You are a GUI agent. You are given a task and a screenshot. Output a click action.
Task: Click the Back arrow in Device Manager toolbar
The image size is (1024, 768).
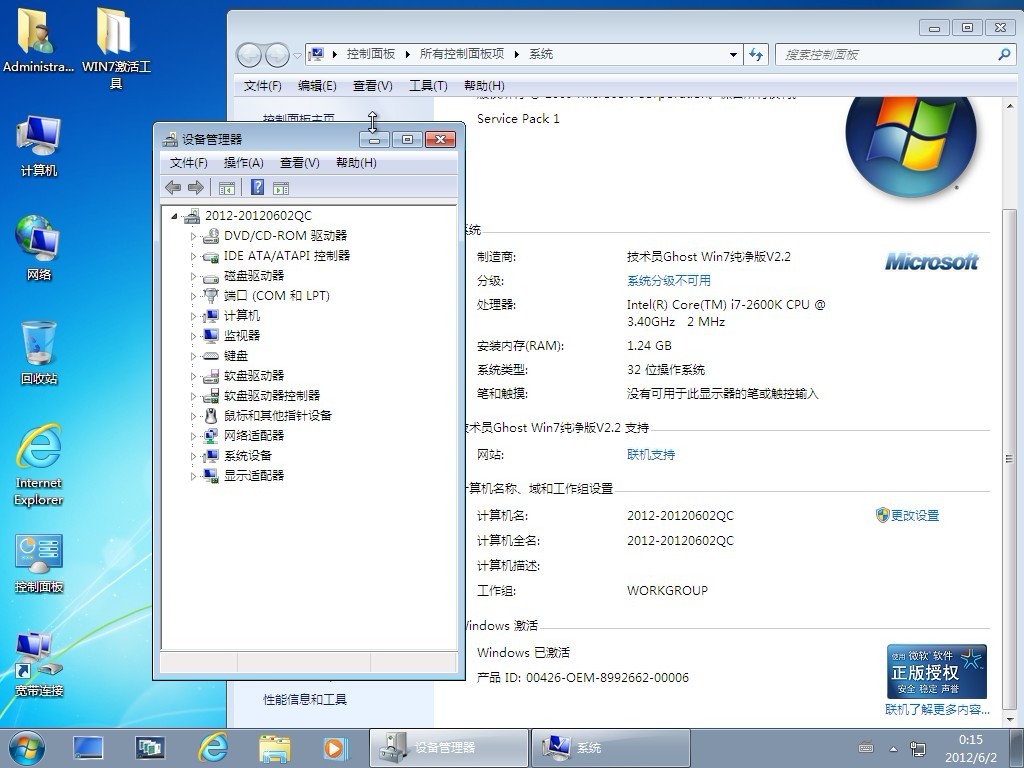173,188
